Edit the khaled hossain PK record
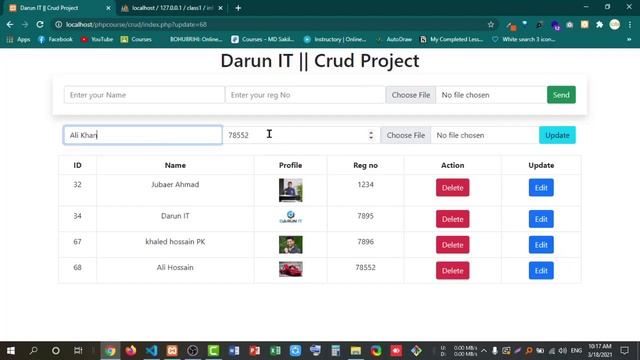This screenshot has height=360, width=640. click(541, 245)
